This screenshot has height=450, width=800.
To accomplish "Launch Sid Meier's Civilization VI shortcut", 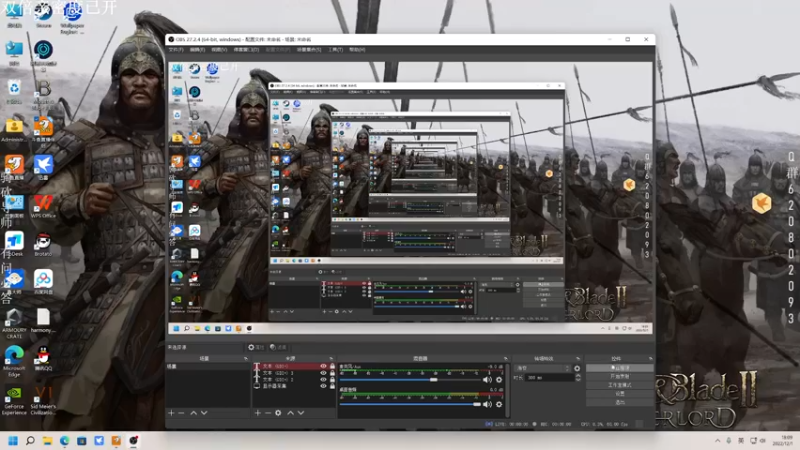I will click(43, 401).
